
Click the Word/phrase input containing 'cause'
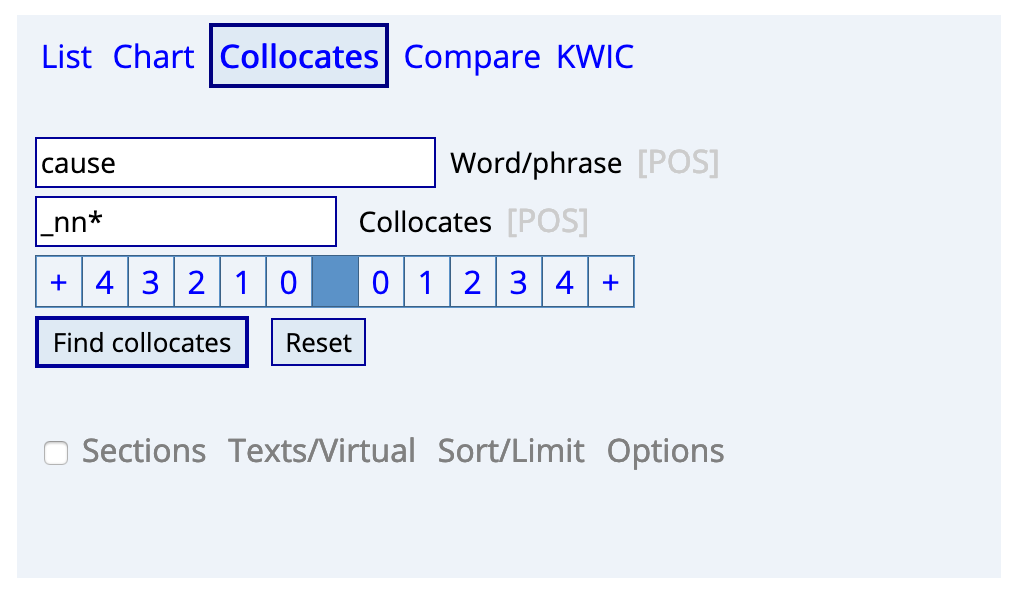click(x=235, y=163)
